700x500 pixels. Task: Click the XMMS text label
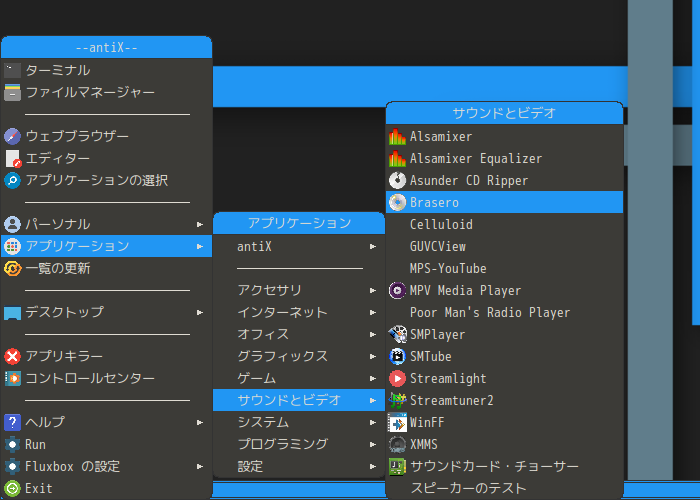pyautogui.click(x=424, y=445)
